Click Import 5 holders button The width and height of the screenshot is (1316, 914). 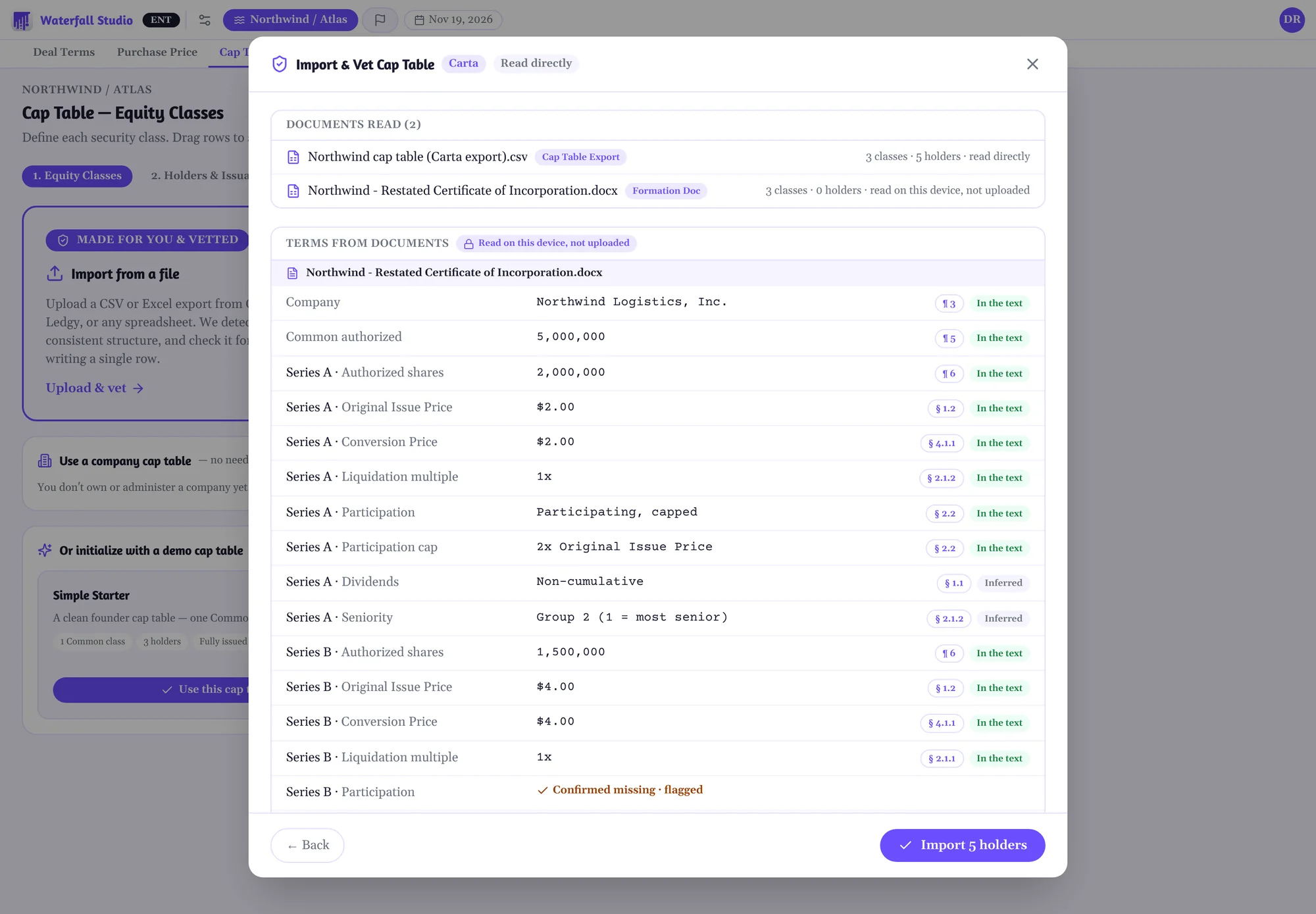point(962,845)
